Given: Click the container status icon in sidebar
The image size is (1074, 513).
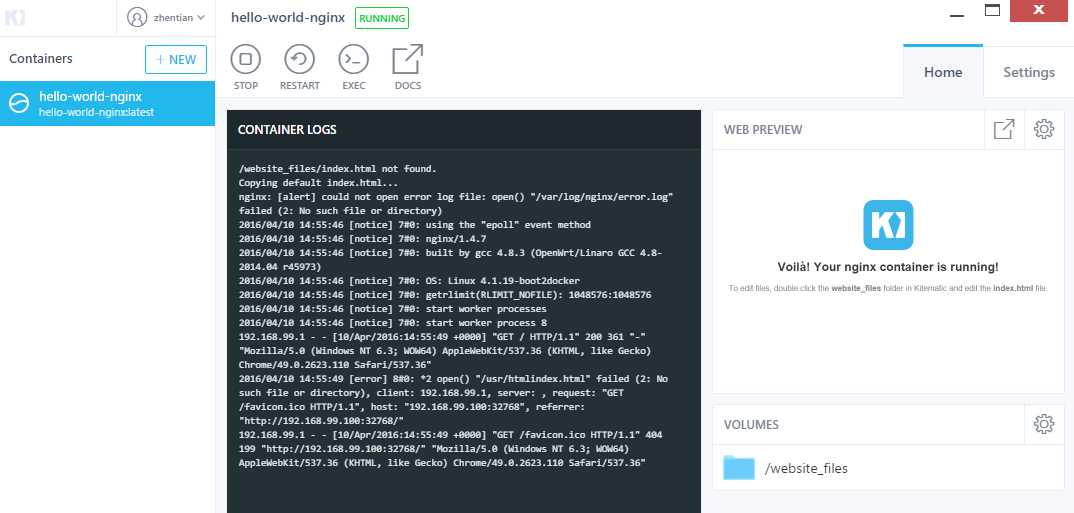Looking at the screenshot, I should click(x=18, y=103).
